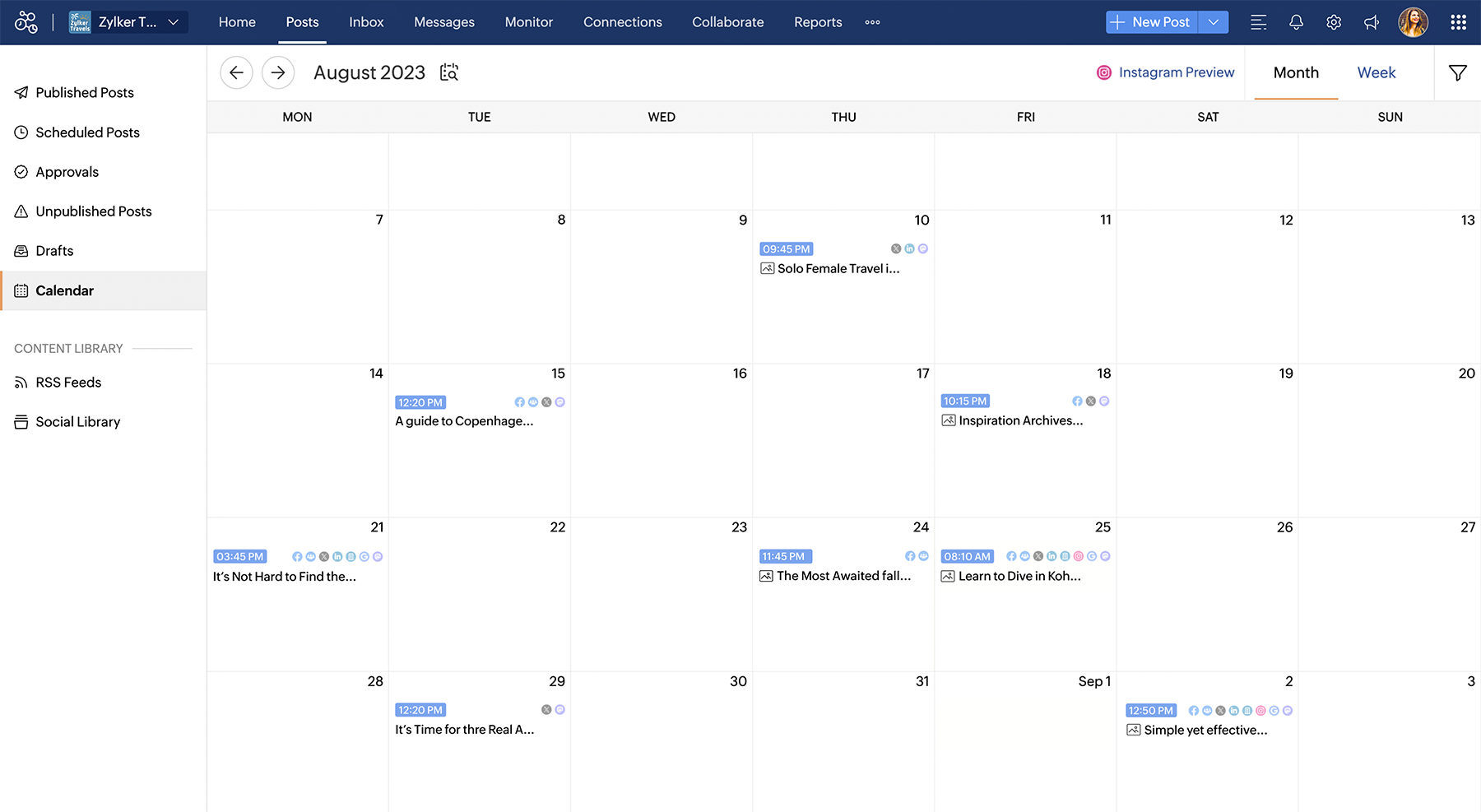The height and width of the screenshot is (812, 1481).
Task: Click image icon on Inspiration Archives post
Action: pos(949,420)
